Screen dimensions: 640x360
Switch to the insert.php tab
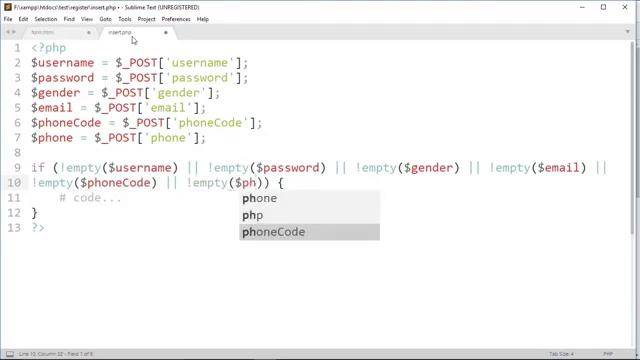click(x=138, y=32)
